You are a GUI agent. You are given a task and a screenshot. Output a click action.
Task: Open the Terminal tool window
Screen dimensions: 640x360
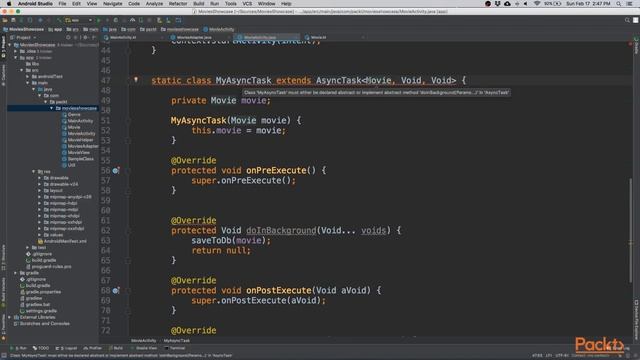(x=175, y=348)
